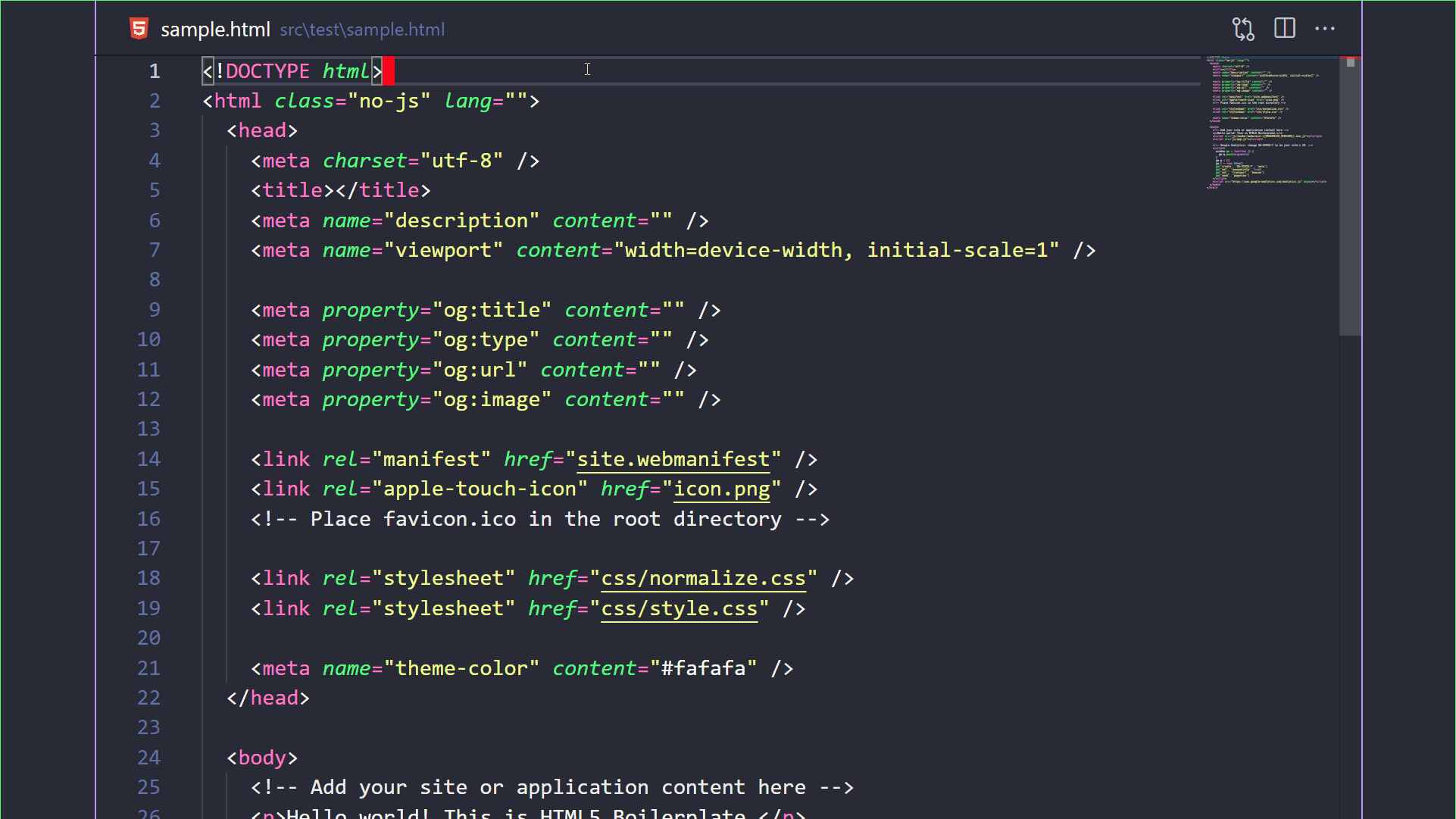Click the #fafafa theme-color value
Screen dimensions: 1456x819
click(x=703, y=668)
